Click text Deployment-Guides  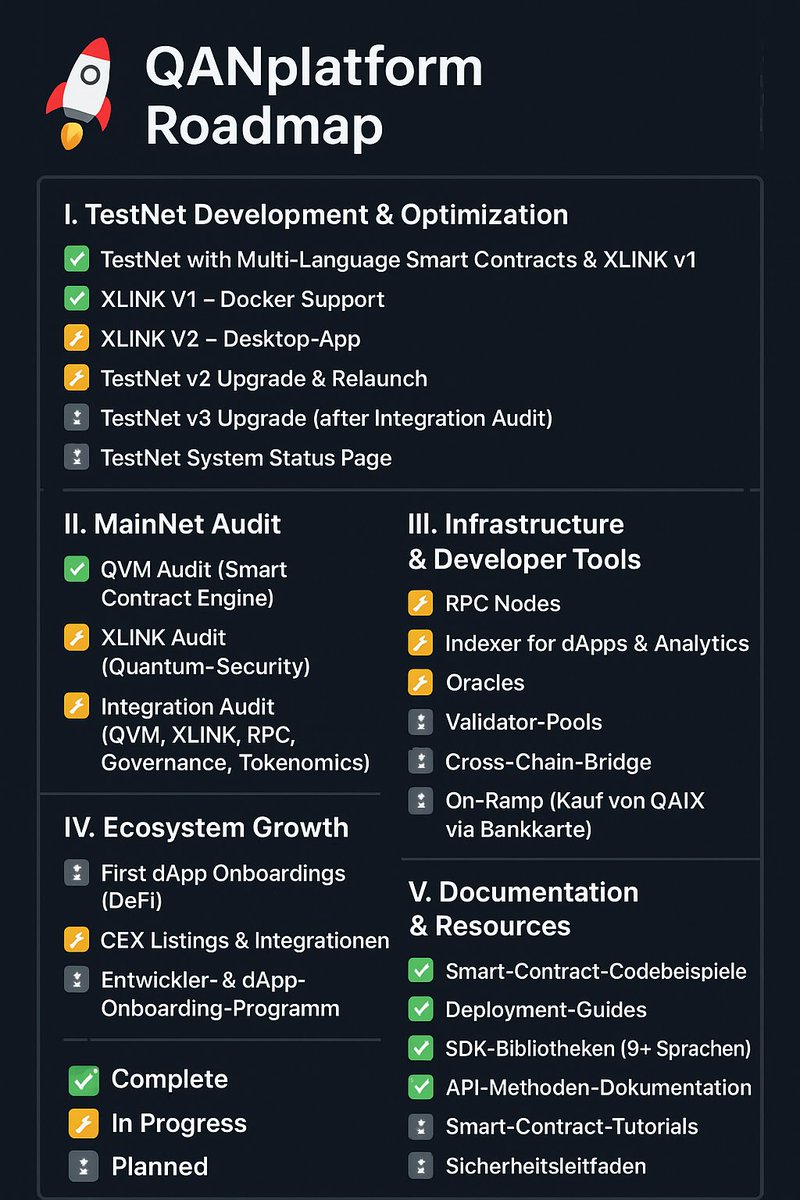pos(546,1010)
